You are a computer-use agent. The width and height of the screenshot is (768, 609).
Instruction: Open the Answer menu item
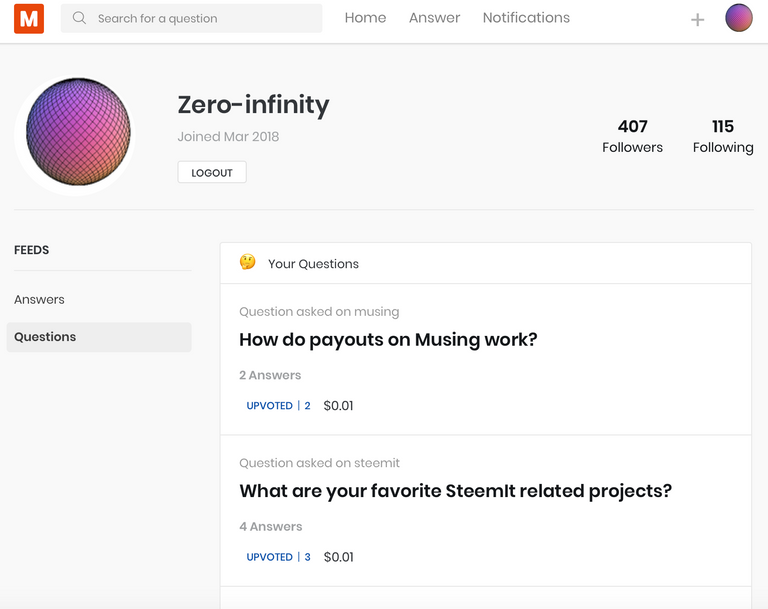(x=434, y=18)
